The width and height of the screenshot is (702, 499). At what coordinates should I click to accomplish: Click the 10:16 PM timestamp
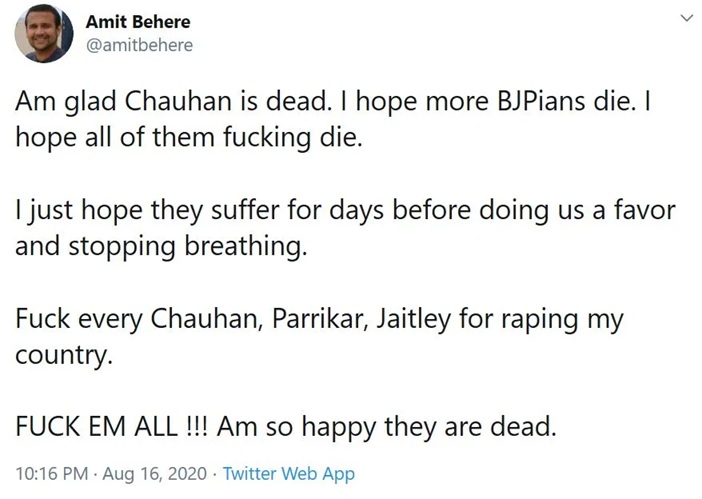(50, 473)
